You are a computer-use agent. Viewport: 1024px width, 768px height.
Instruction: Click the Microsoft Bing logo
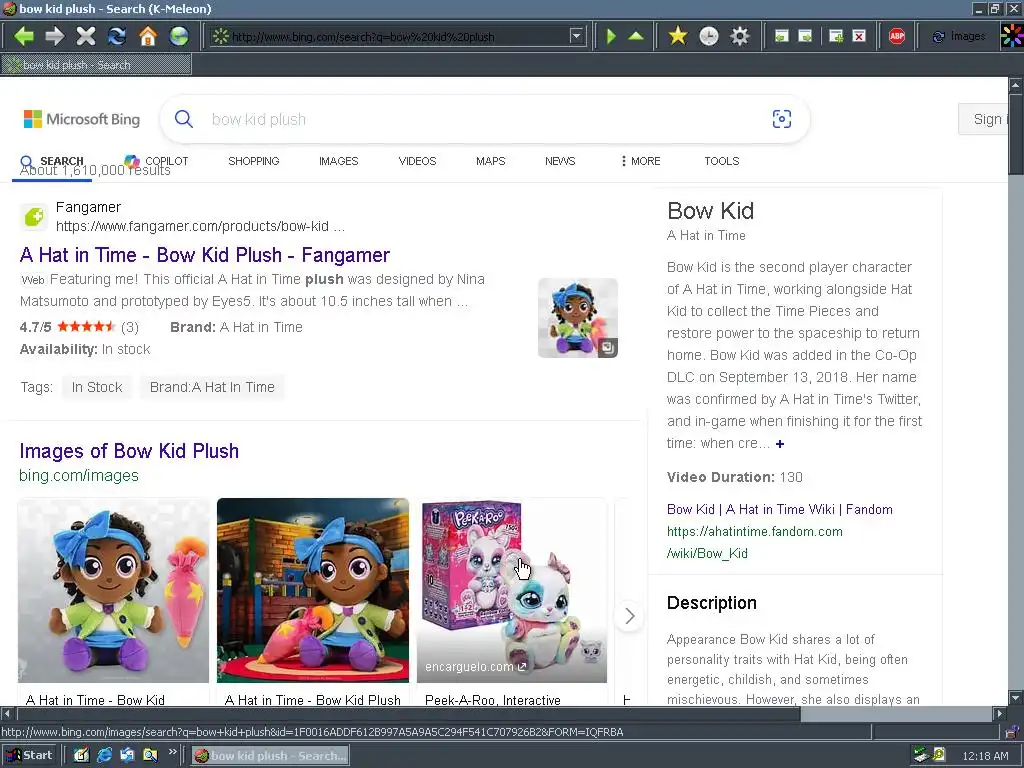click(82, 119)
